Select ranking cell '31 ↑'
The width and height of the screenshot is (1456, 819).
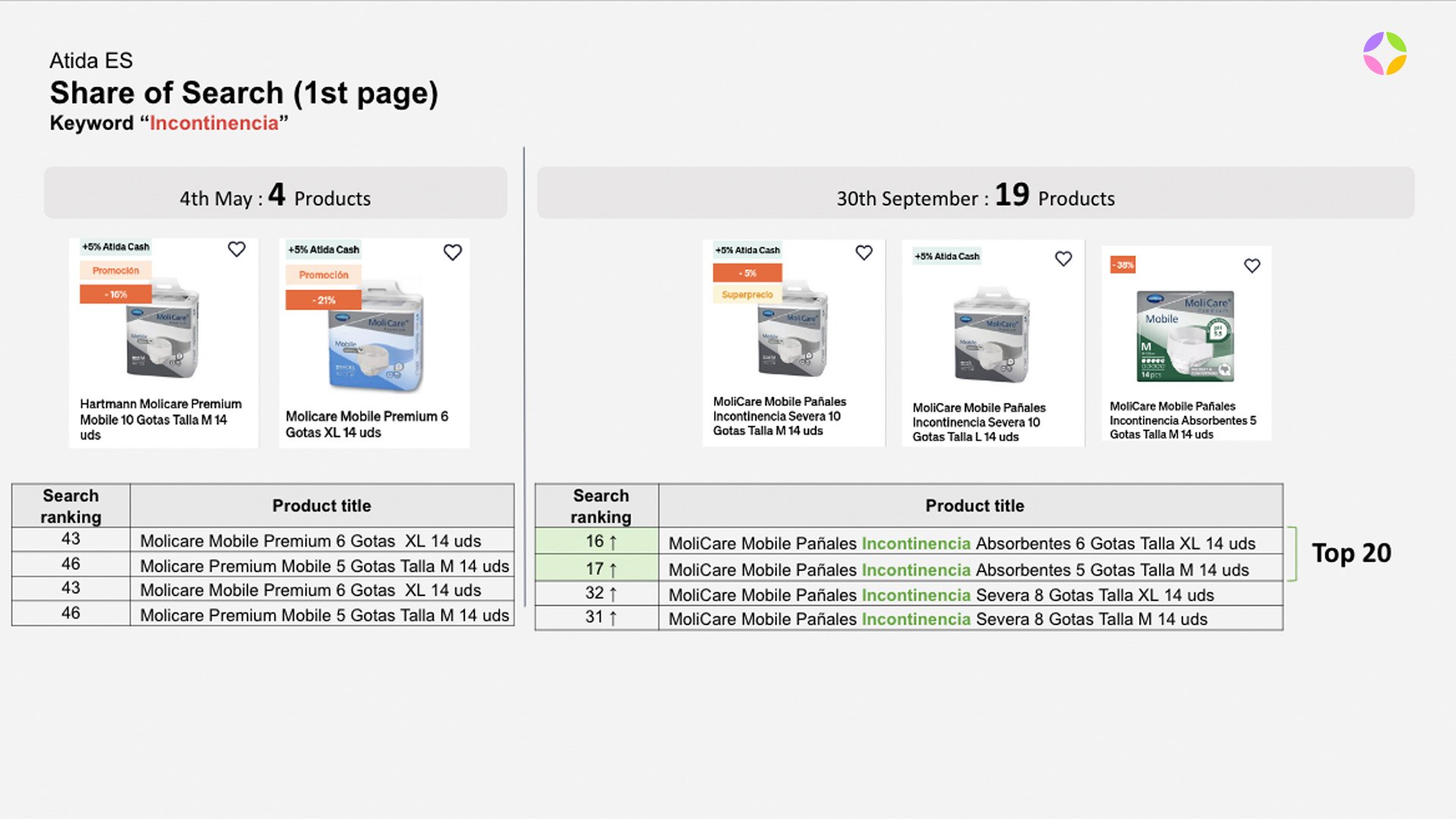click(x=597, y=617)
